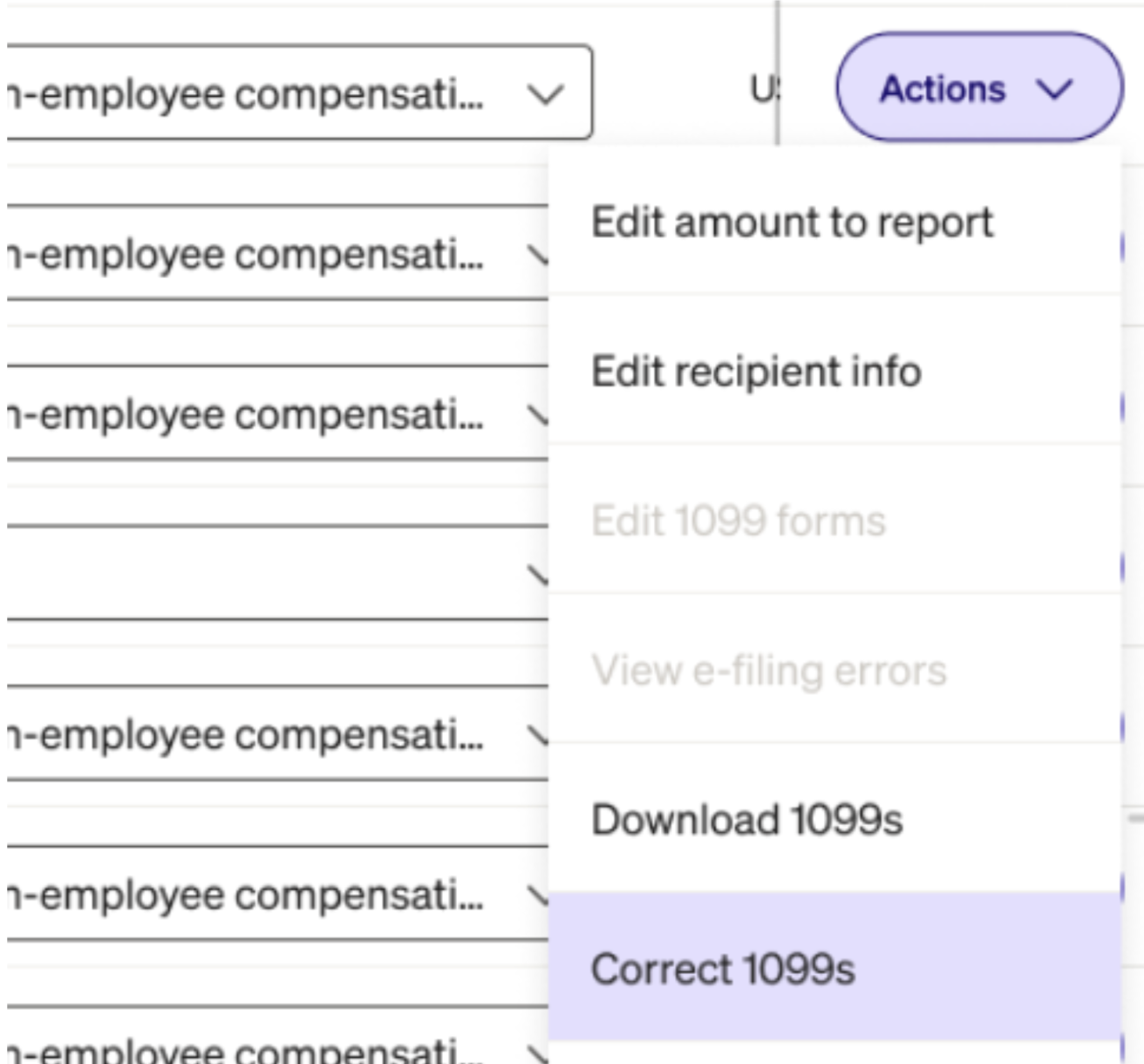Click the chevron arrow on the top outlined dropdown

click(x=546, y=93)
